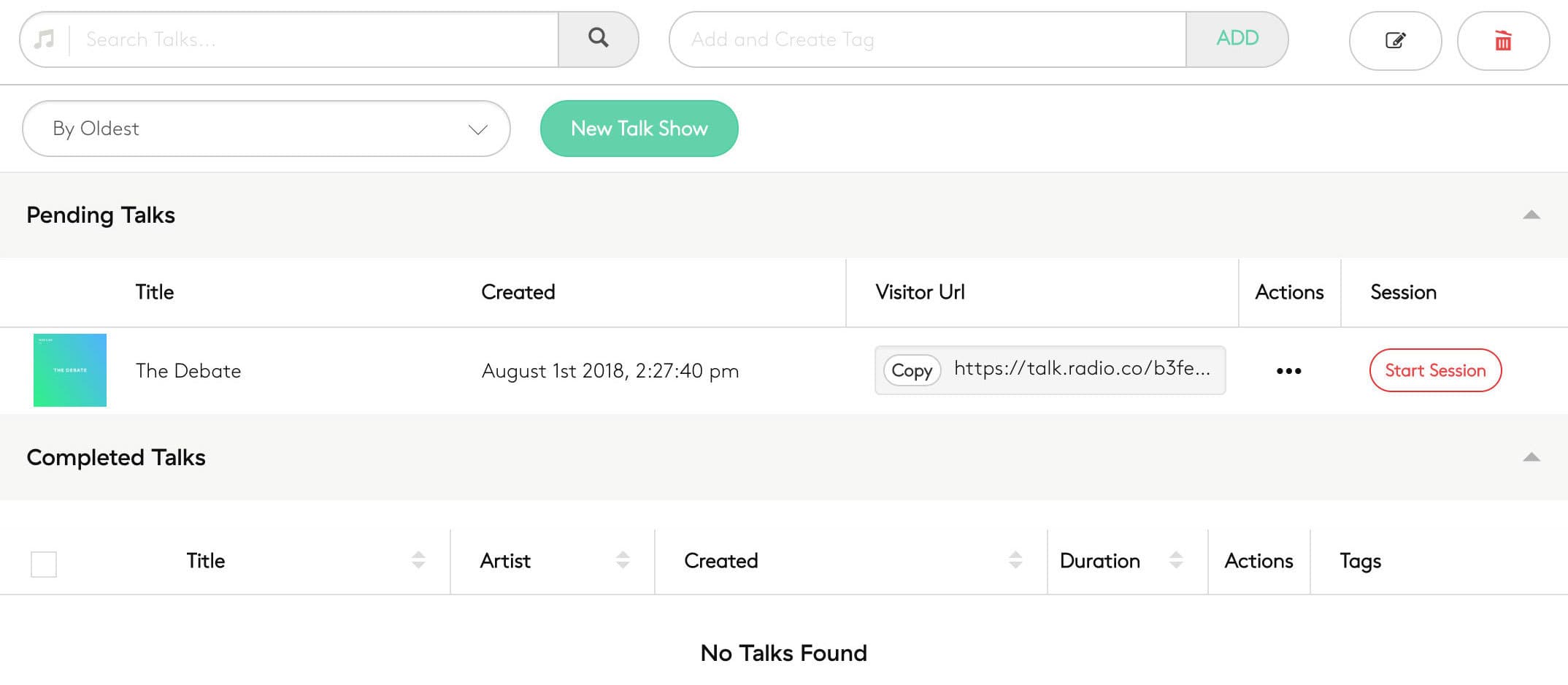Open three-dot actions menu for The Debate

point(1288,371)
